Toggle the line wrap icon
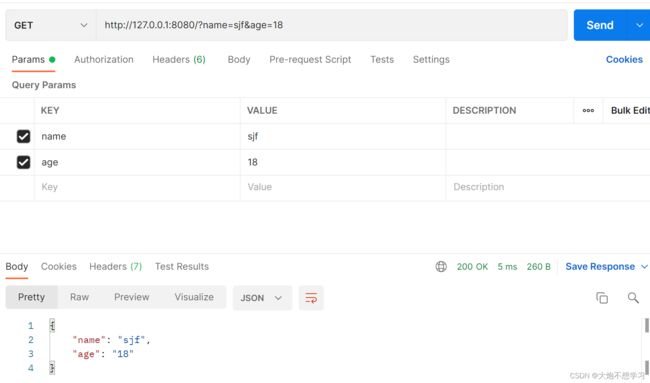 click(x=311, y=298)
